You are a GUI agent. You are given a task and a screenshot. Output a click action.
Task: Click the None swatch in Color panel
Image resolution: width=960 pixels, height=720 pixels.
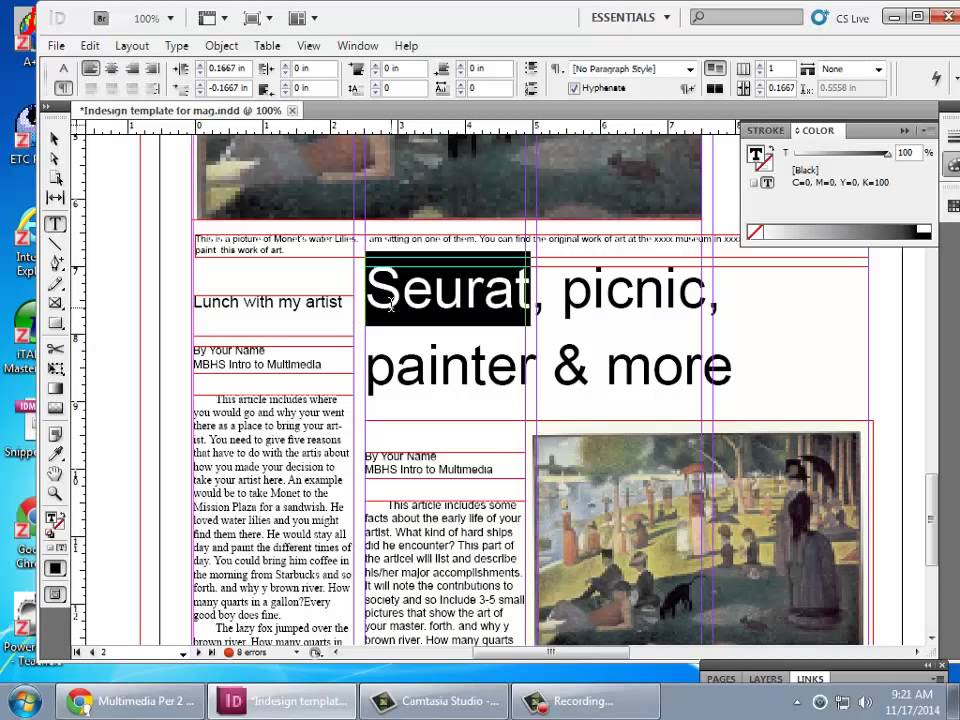pyautogui.click(x=755, y=232)
